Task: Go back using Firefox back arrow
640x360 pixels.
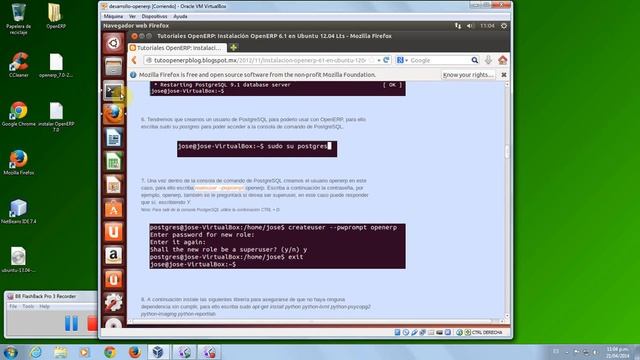Action: [134, 60]
